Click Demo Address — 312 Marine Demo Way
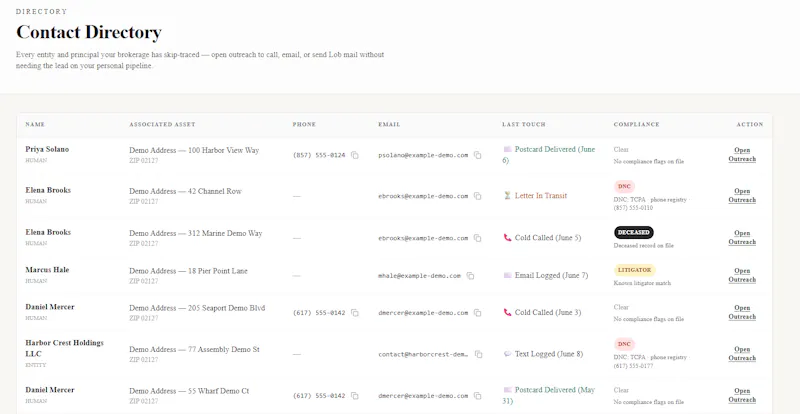This screenshot has width=800, height=414. [195, 233]
